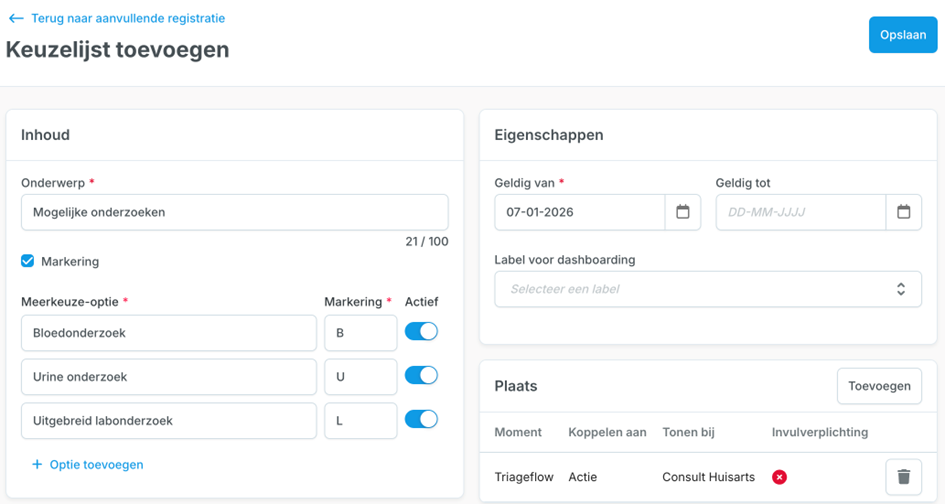Disable the Bloedonderzoek Actief toggle
The height and width of the screenshot is (504, 945).
tap(421, 332)
